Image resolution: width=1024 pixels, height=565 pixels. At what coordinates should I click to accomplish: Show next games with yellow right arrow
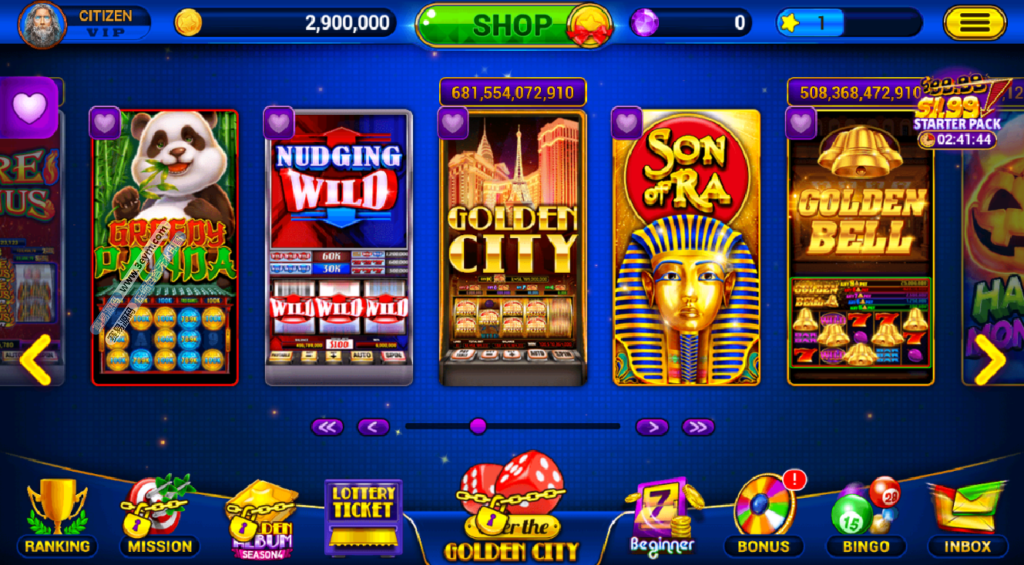tap(989, 359)
